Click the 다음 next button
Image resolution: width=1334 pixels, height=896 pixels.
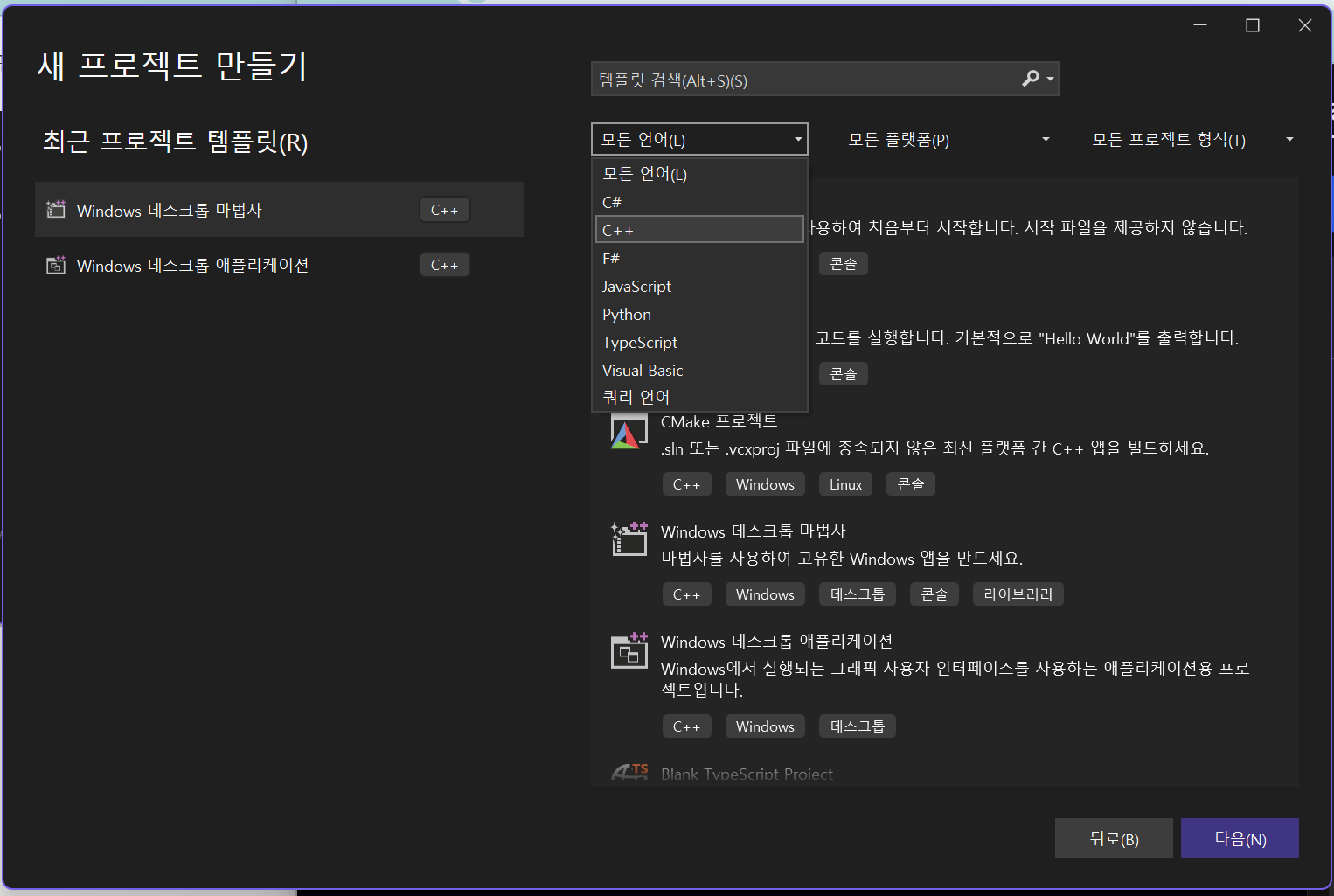(1240, 838)
